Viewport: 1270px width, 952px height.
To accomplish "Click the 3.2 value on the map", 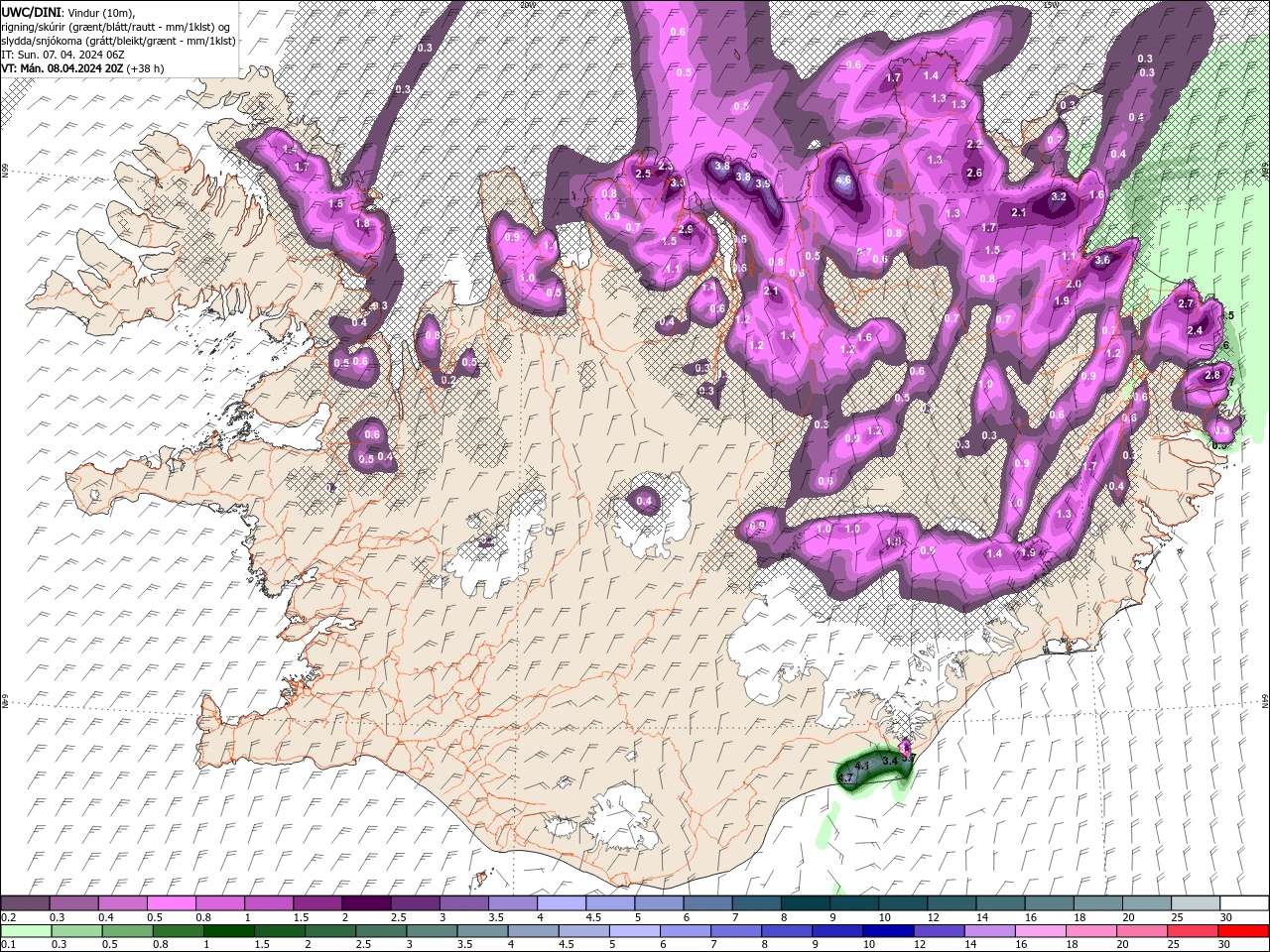I will tap(1058, 196).
